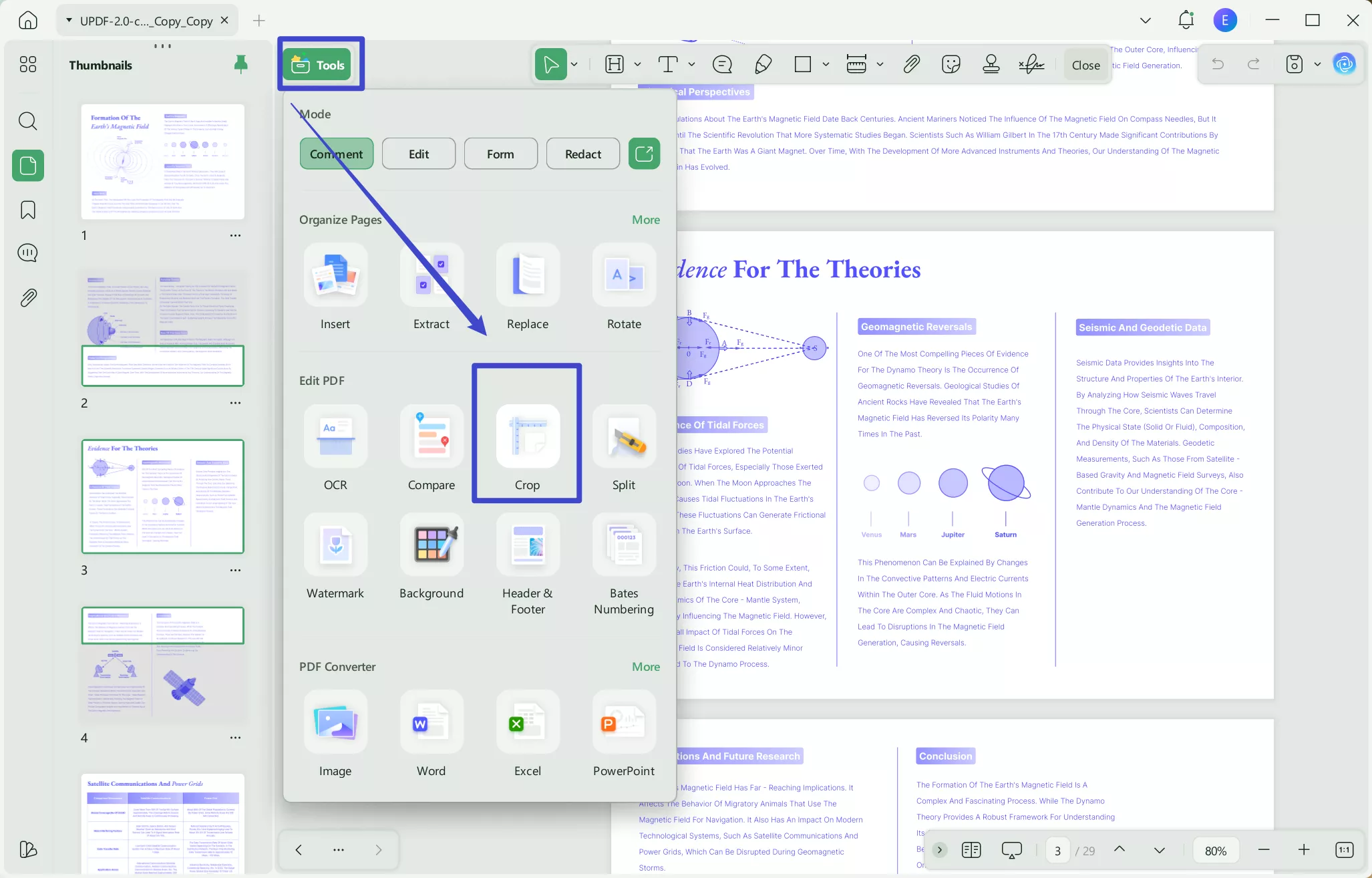Select the UPDF-2.0 document tab

pos(146,20)
